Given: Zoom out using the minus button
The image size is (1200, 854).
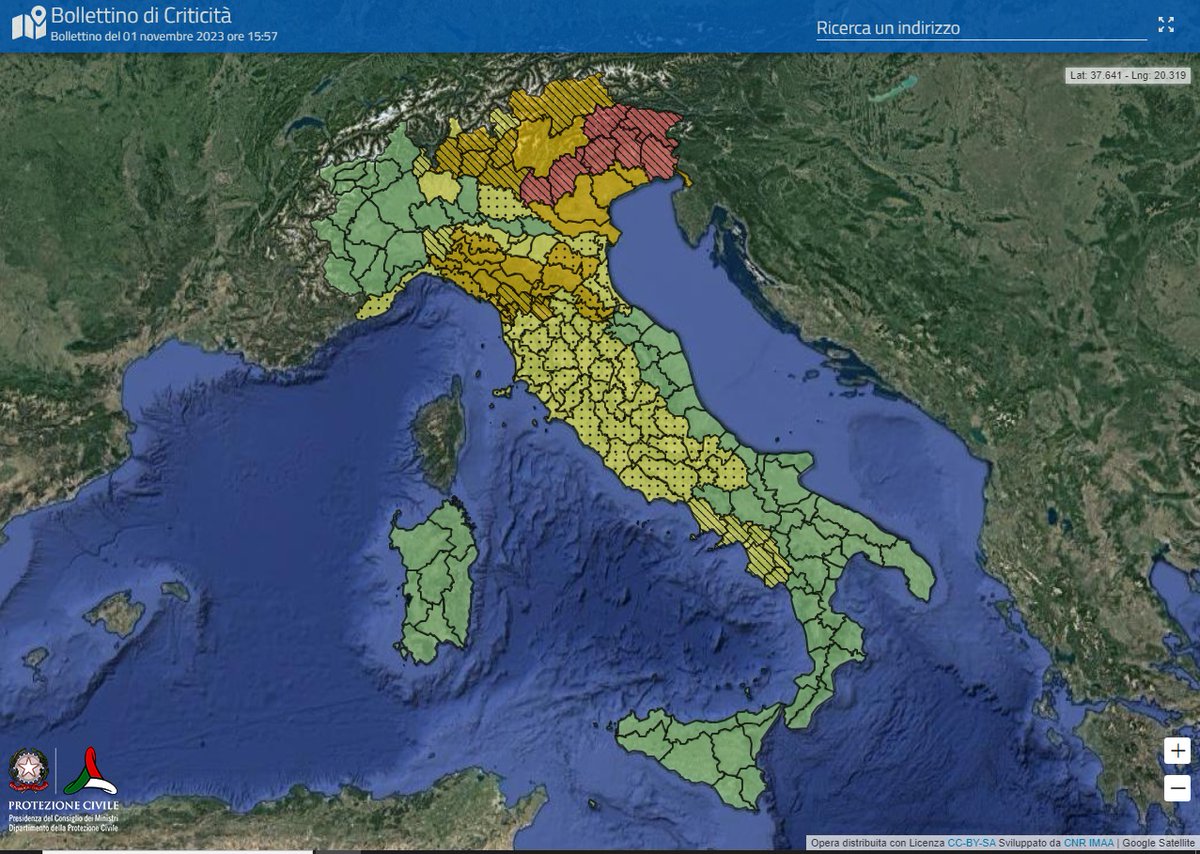Looking at the screenshot, I should pos(1177,789).
